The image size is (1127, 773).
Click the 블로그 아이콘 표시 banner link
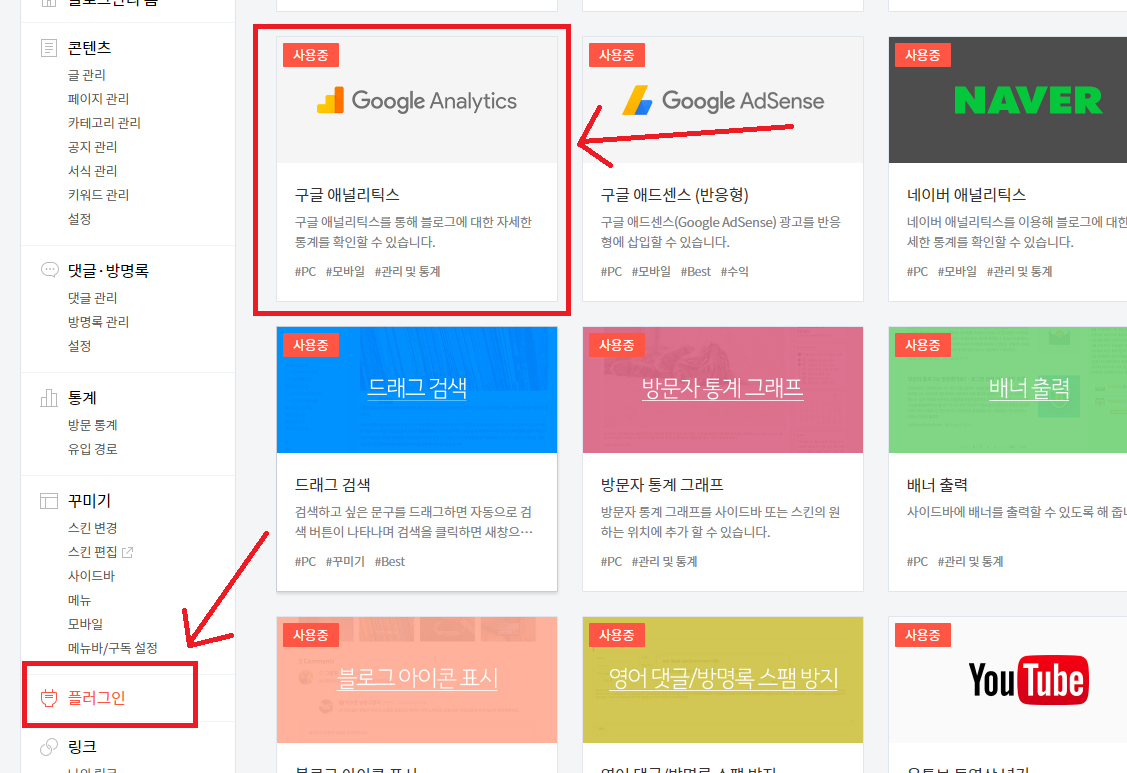[417, 678]
